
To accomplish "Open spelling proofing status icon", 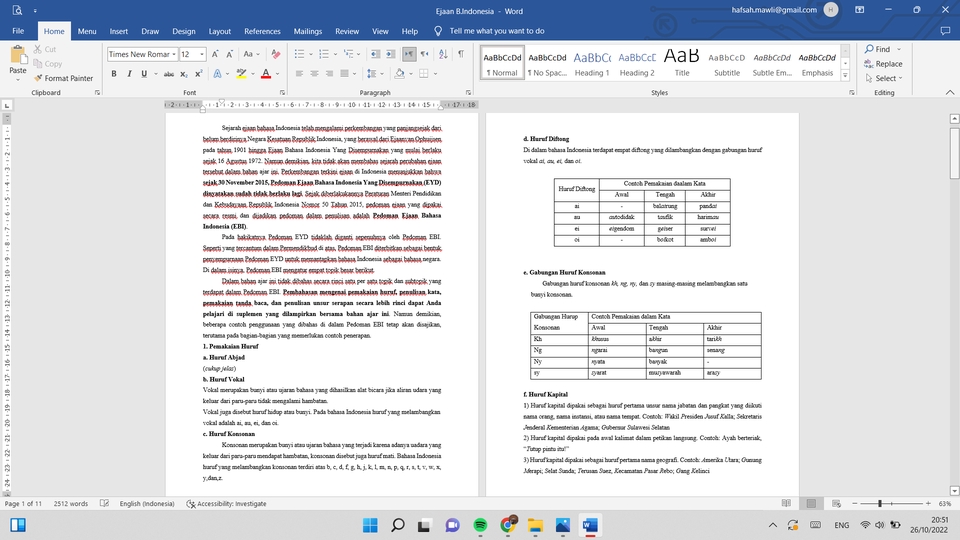I will click(x=105, y=503).
